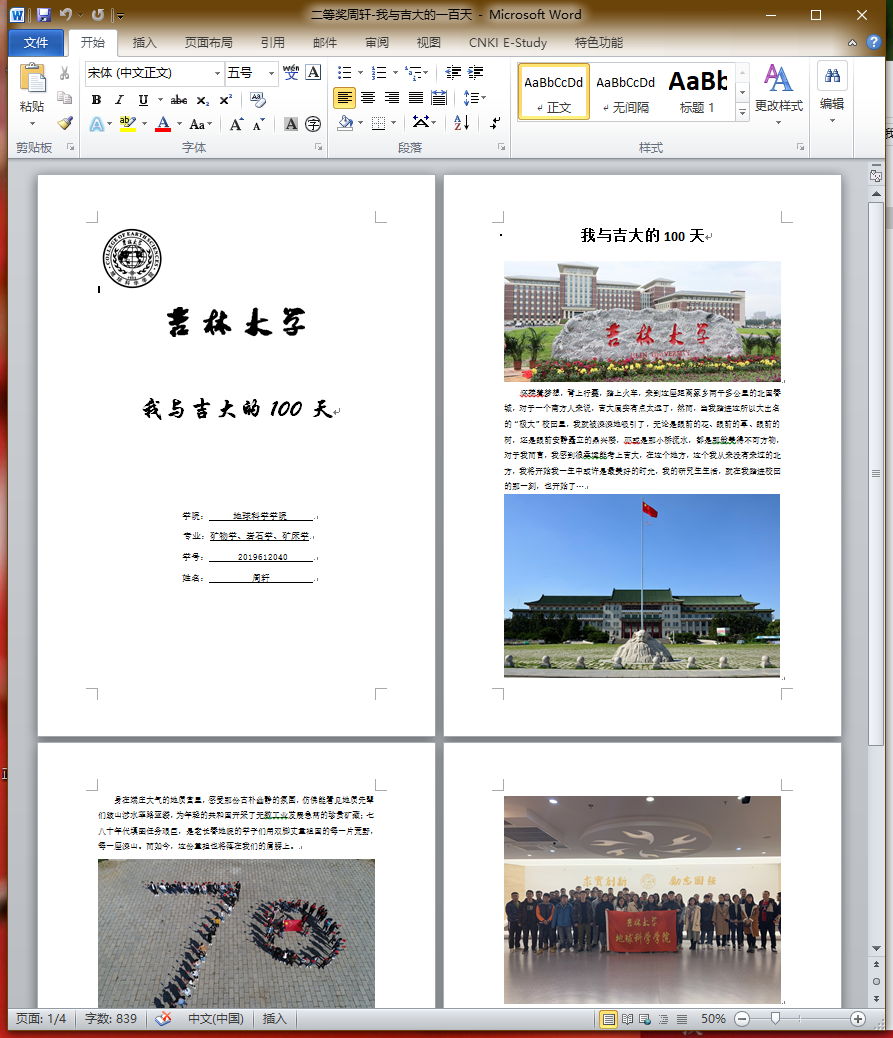Click the zoom slider handle
This screenshot has height=1038, width=893.
tap(775, 1019)
